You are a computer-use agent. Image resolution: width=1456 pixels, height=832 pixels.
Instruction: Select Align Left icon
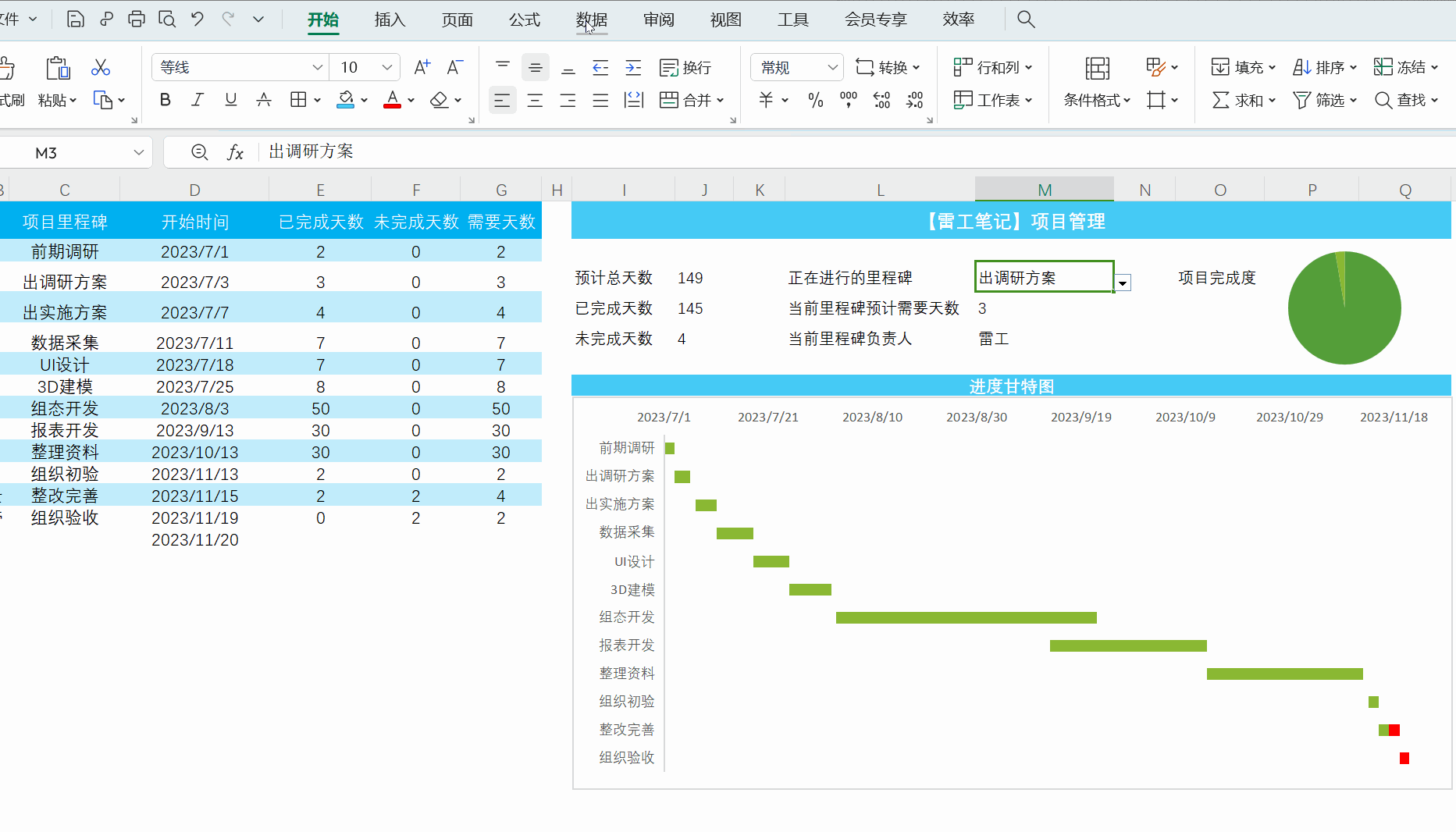(502, 100)
